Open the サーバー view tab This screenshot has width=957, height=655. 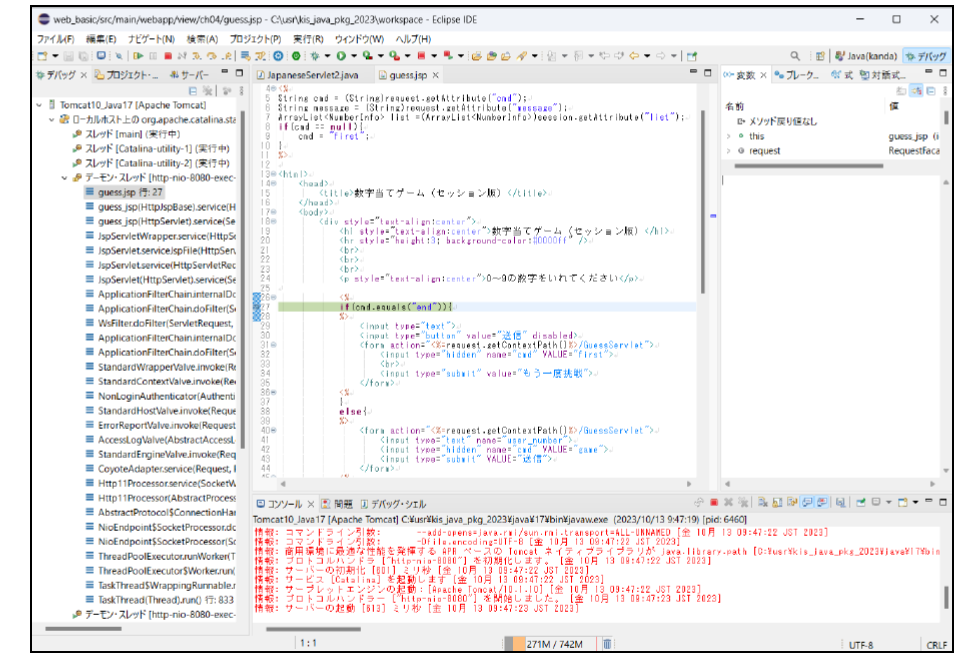click(x=189, y=75)
